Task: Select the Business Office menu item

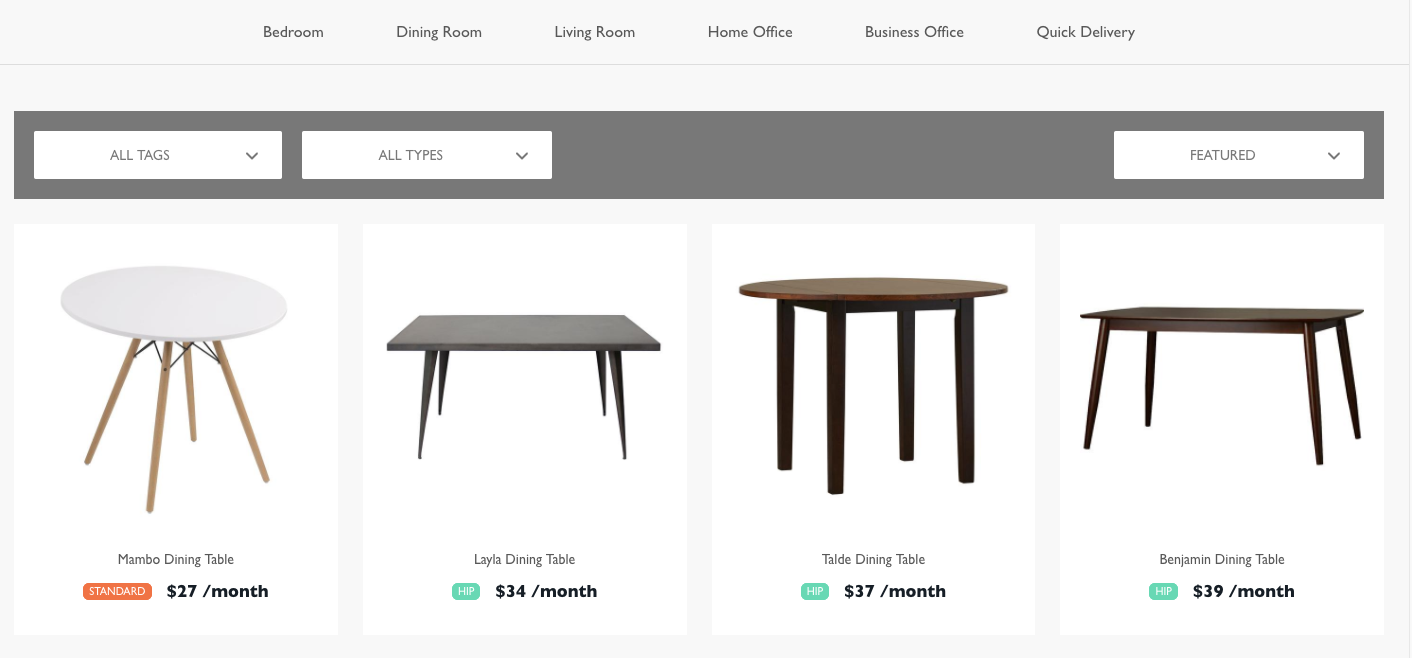Action: [x=914, y=32]
